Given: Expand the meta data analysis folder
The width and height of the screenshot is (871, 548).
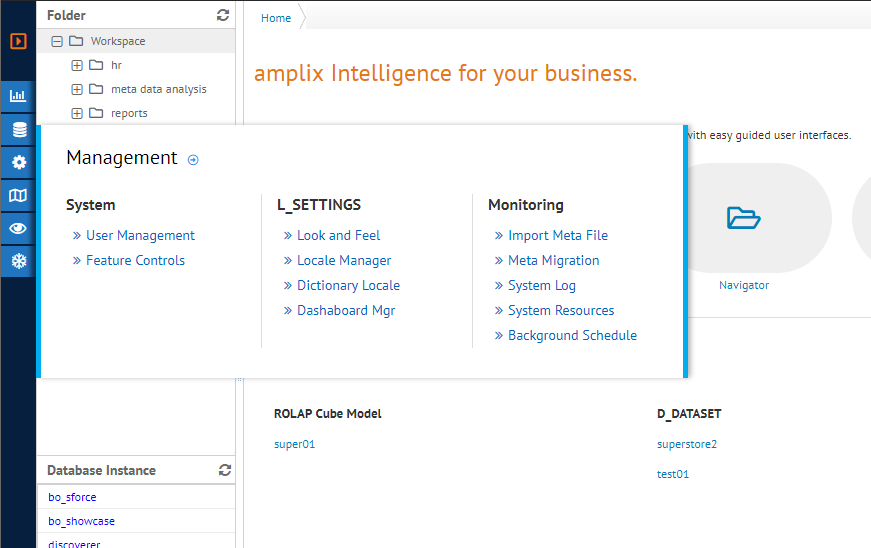Looking at the screenshot, I should click(x=77, y=89).
